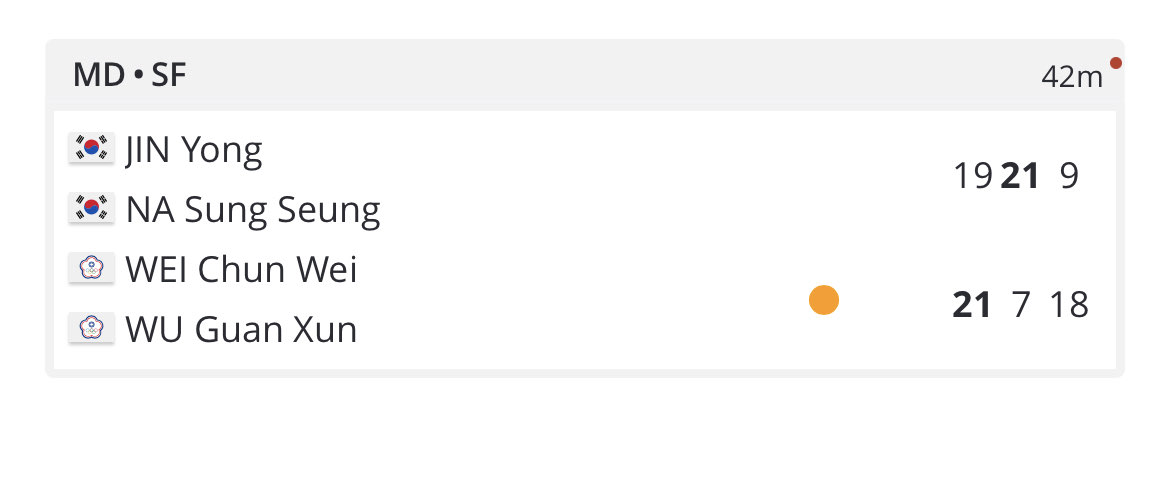Click the MD • SF match header
This screenshot has width=1170, height=481.
coord(129,75)
